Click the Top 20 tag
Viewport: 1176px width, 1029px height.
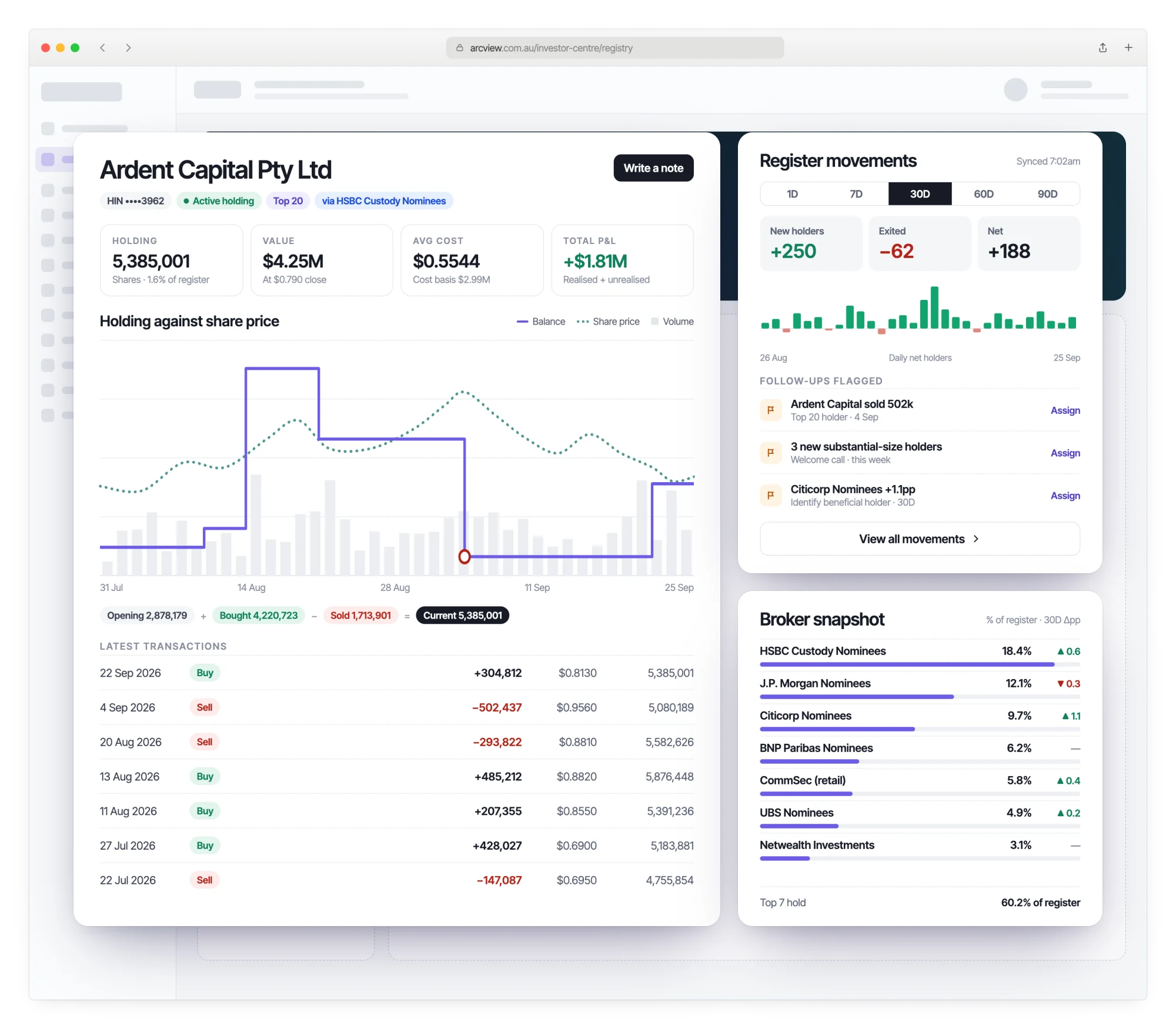click(x=288, y=201)
